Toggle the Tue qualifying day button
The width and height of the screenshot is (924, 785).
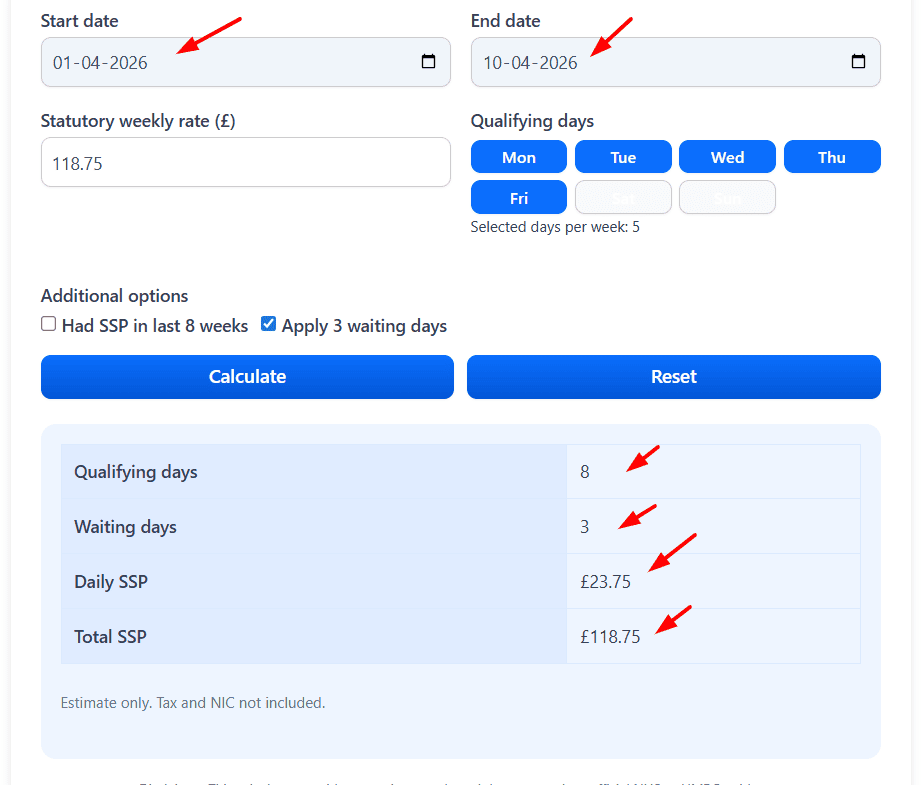[x=623, y=157]
